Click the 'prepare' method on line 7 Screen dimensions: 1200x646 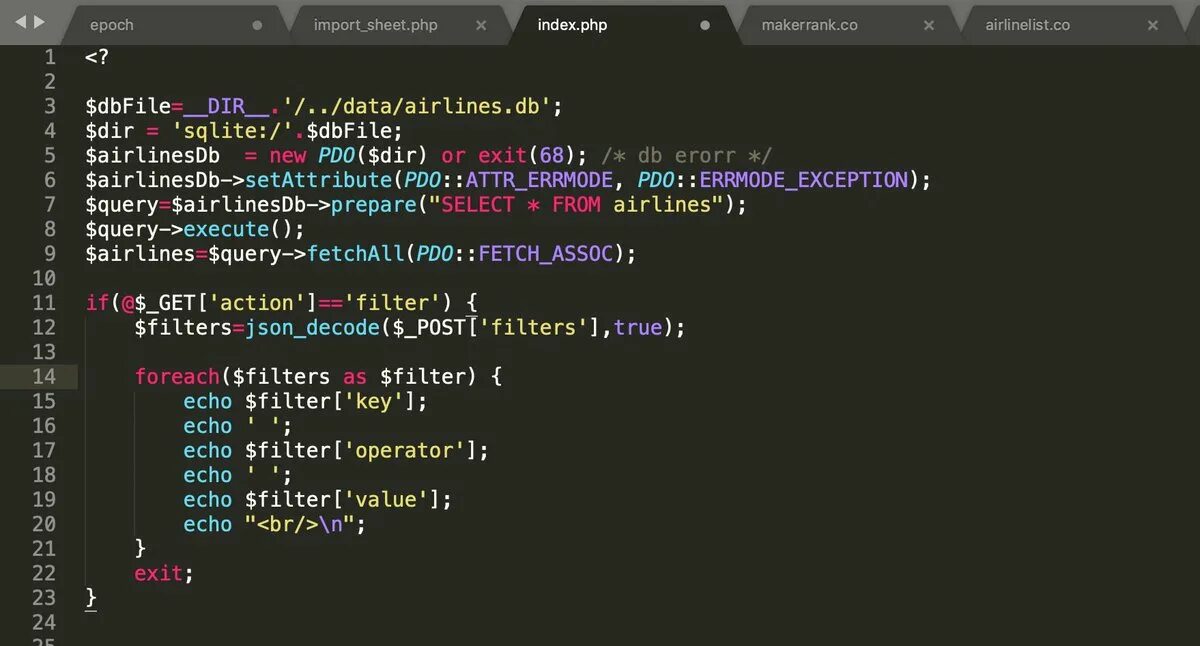pyautogui.click(x=374, y=204)
